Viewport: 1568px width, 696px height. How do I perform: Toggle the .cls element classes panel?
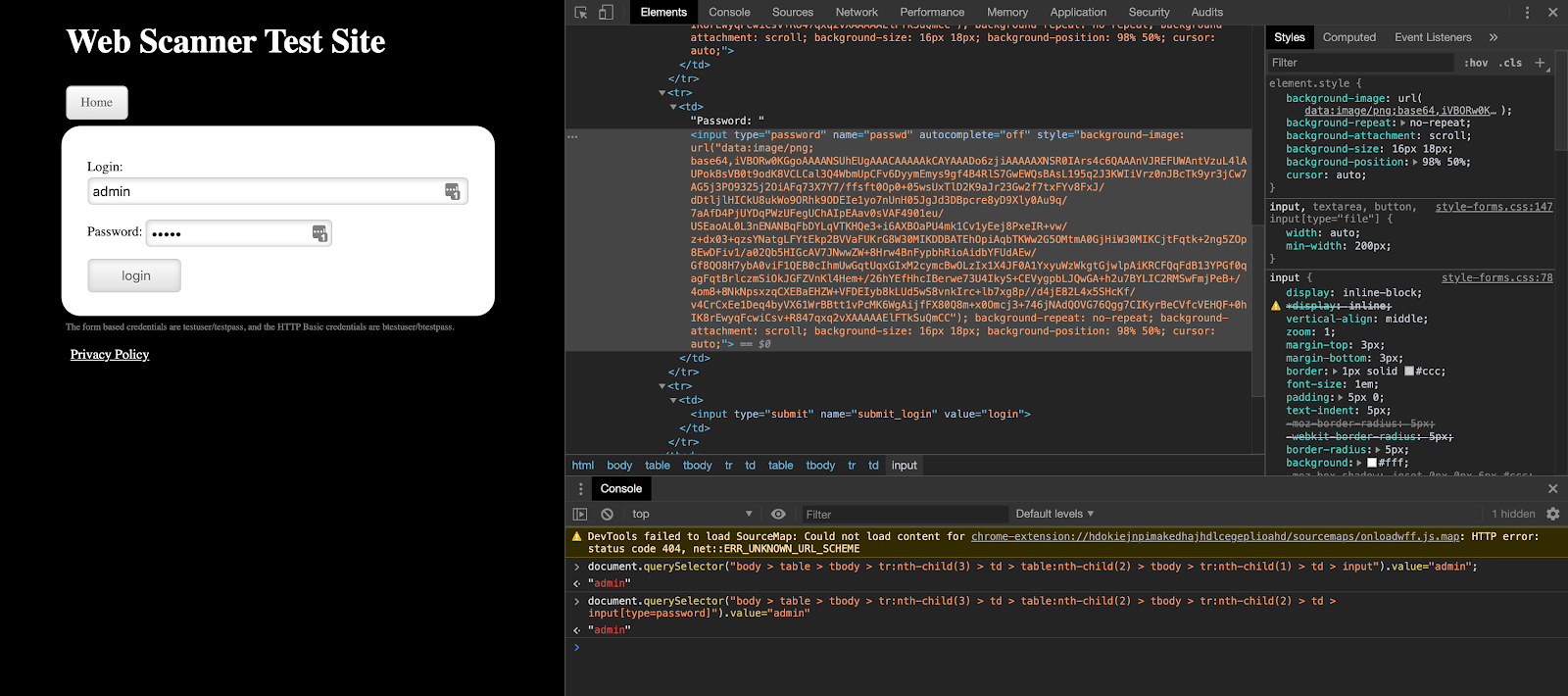tap(1511, 63)
